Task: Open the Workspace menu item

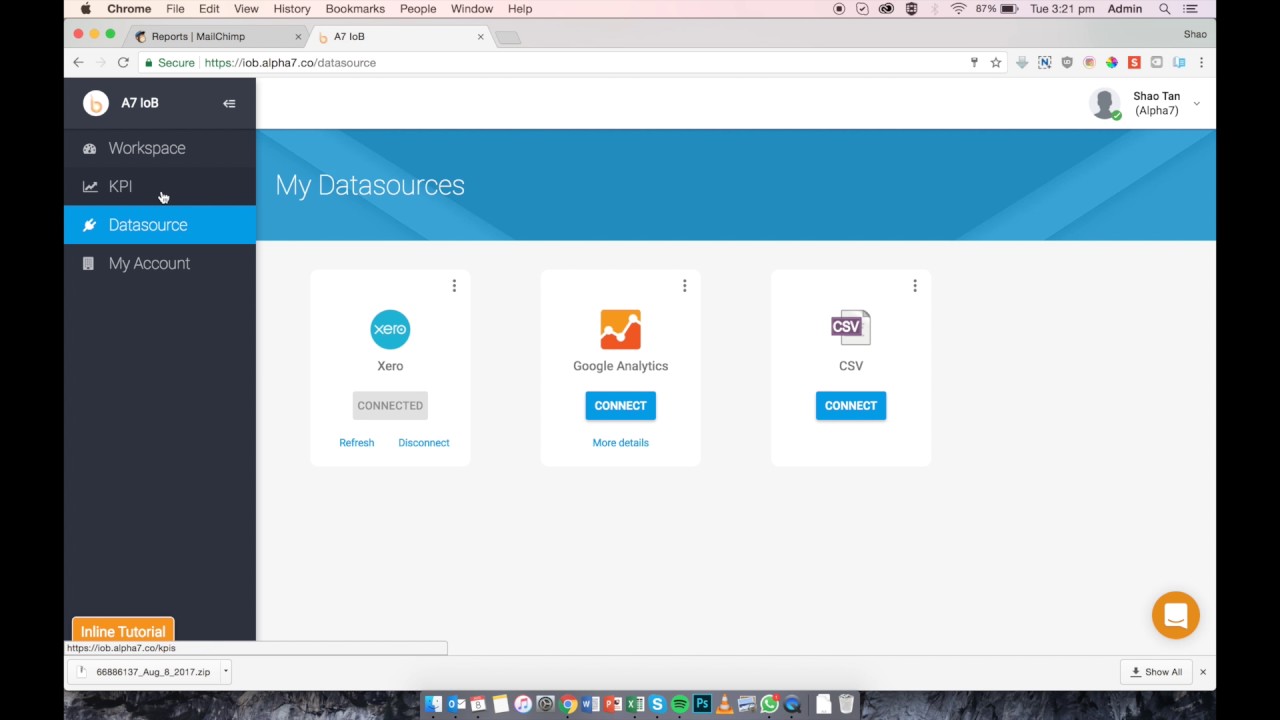Action: point(160,148)
